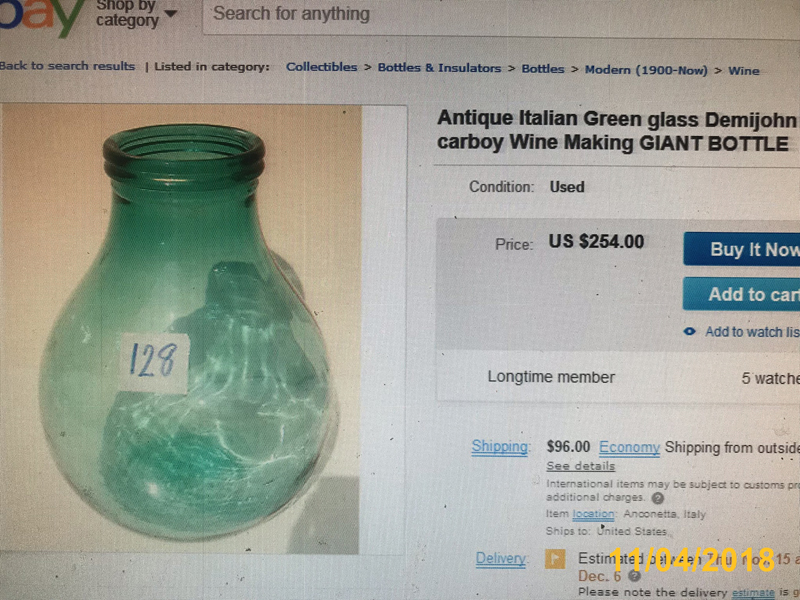
Task: Click the Delivery label link
Action: coord(501,559)
